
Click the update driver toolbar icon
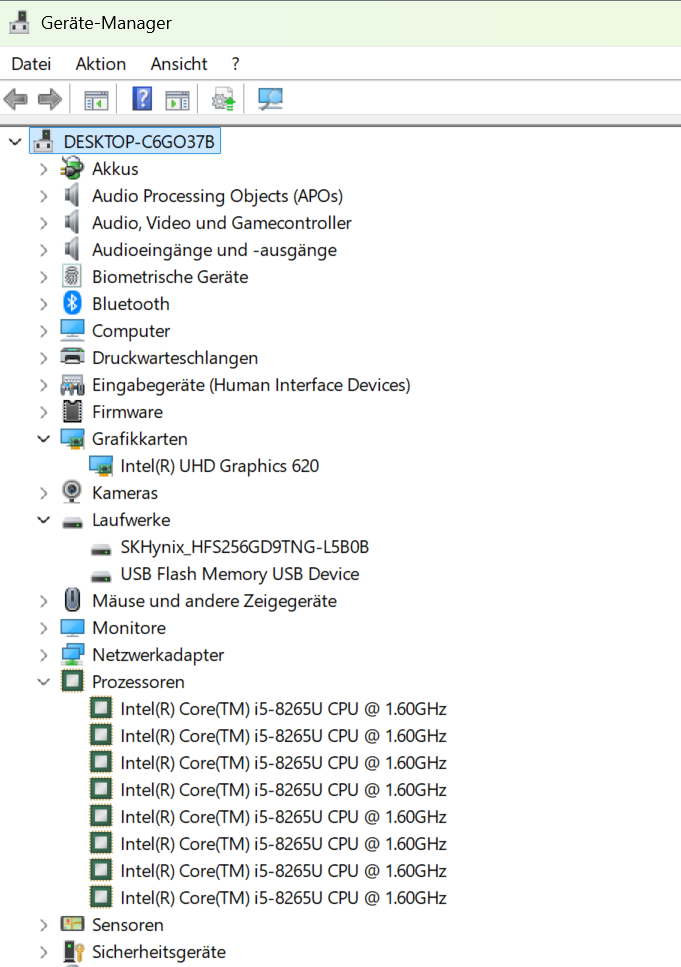[x=224, y=99]
